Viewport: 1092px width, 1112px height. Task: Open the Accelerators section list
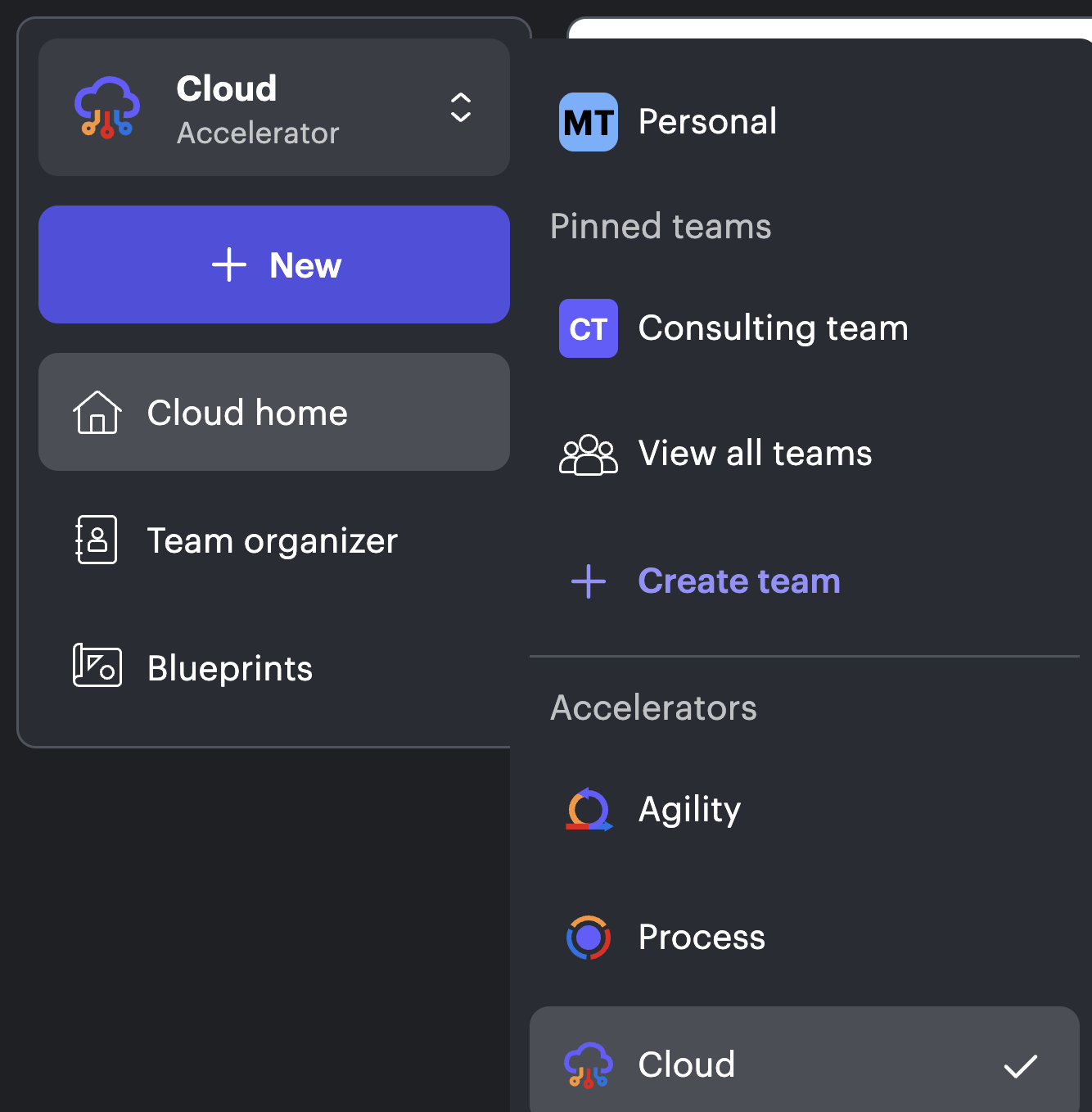pyautogui.click(x=653, y=707)
